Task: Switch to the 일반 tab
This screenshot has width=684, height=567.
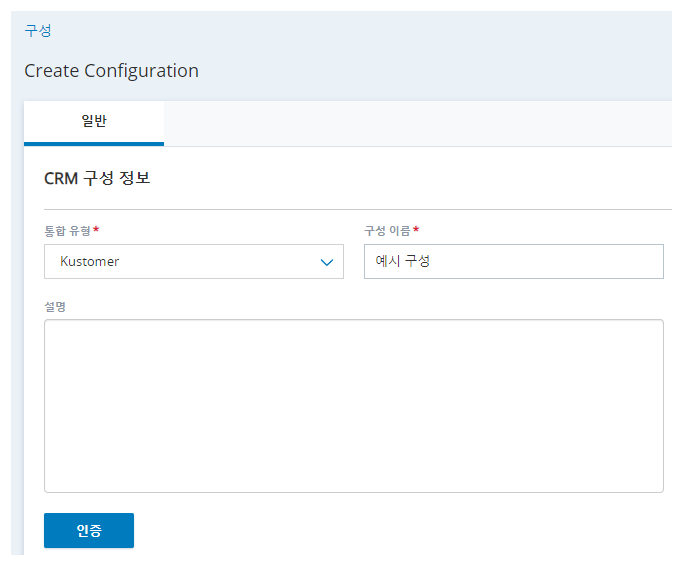Action: (x=94, y=123)
